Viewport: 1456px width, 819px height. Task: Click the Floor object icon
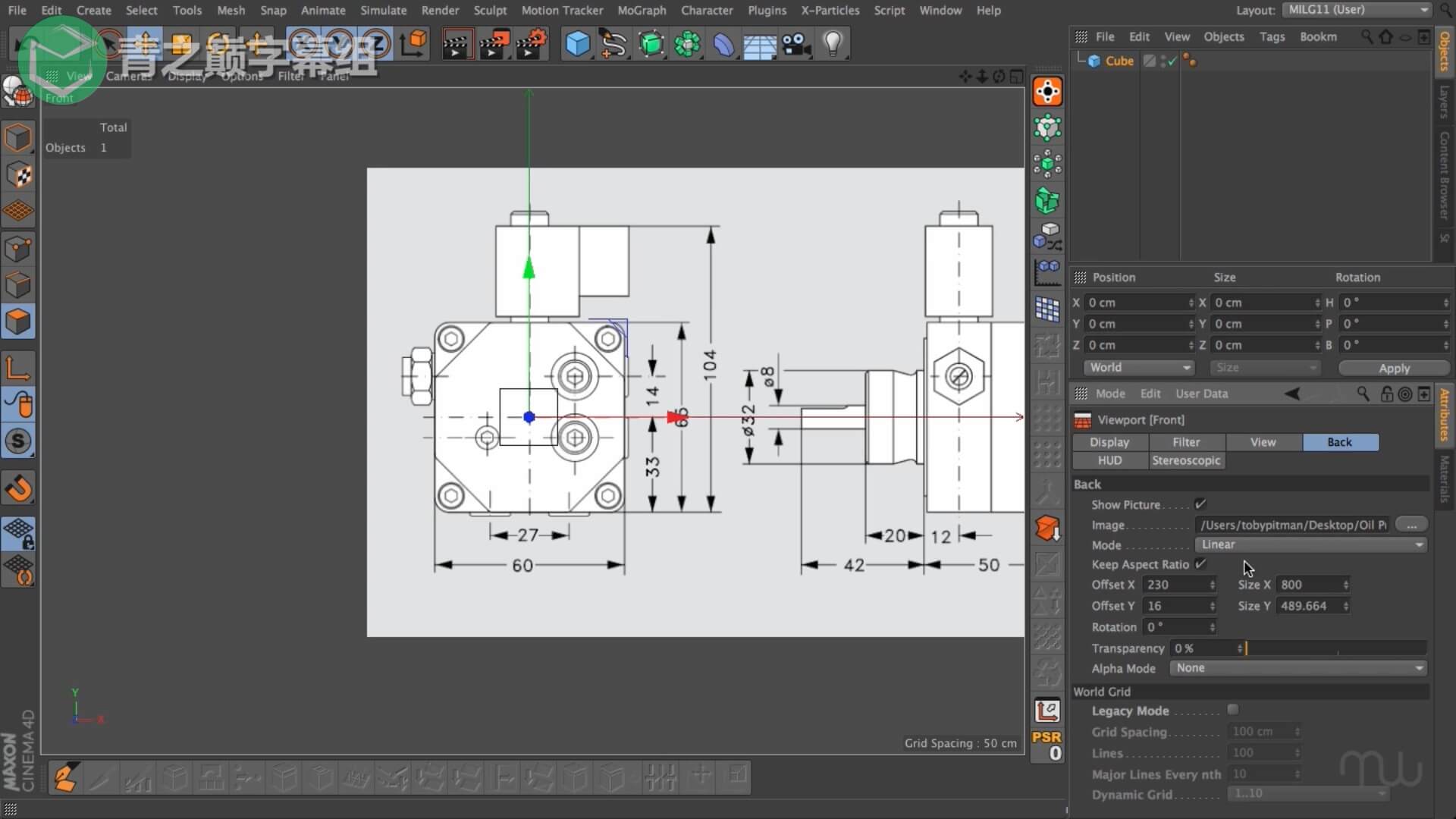point(759,45)
